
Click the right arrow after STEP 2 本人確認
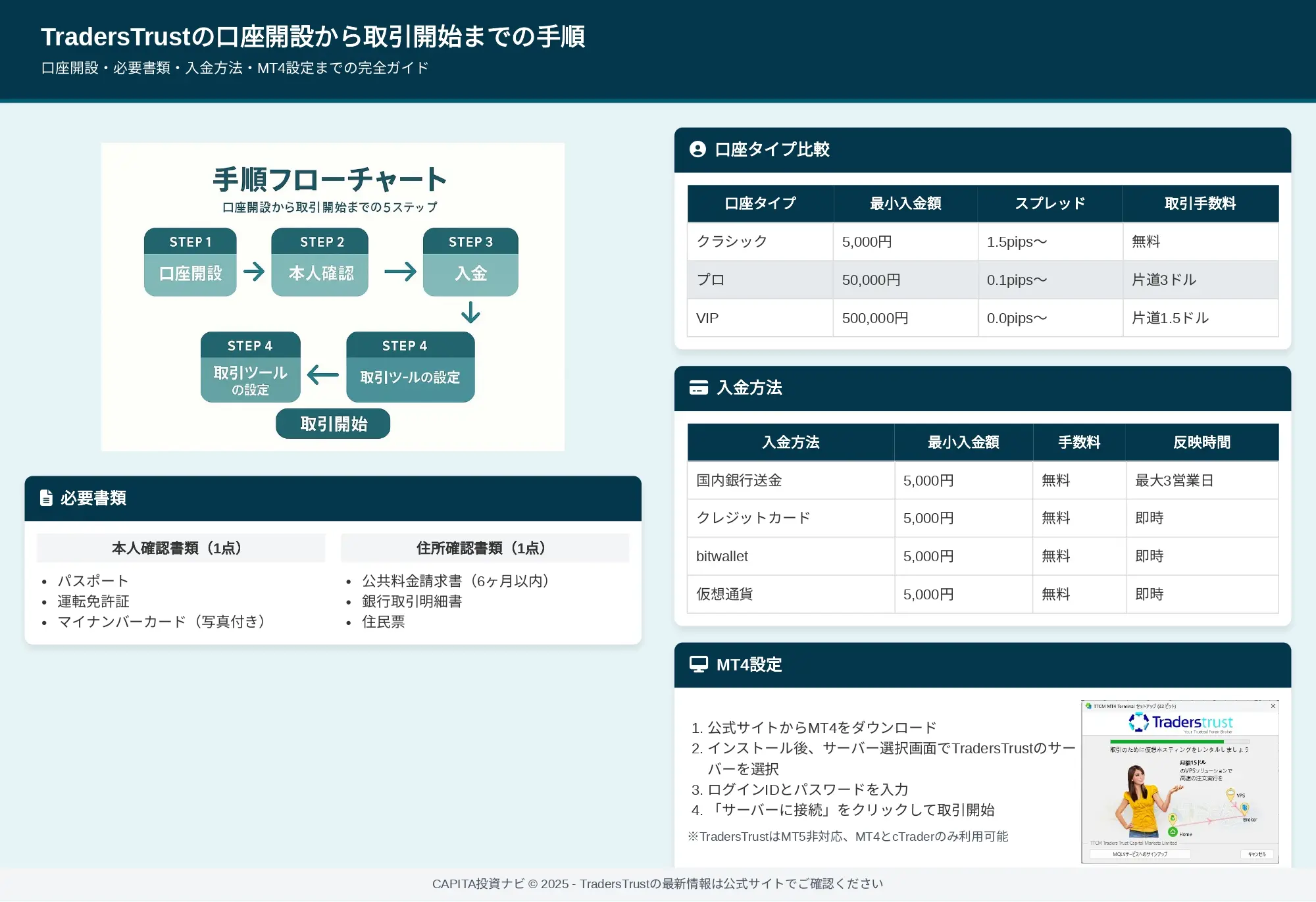[x=400, y=271]
